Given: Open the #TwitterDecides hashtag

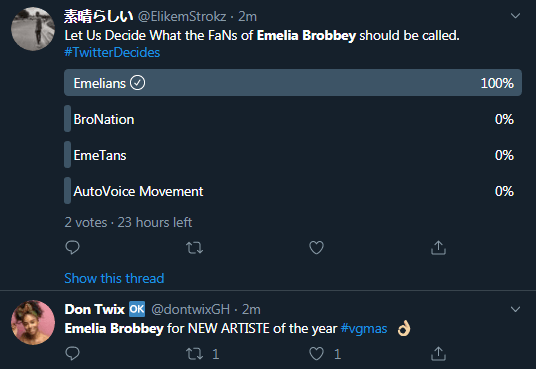Looking at the screenshot, I should pyautogui.click(x=112, y=52).
